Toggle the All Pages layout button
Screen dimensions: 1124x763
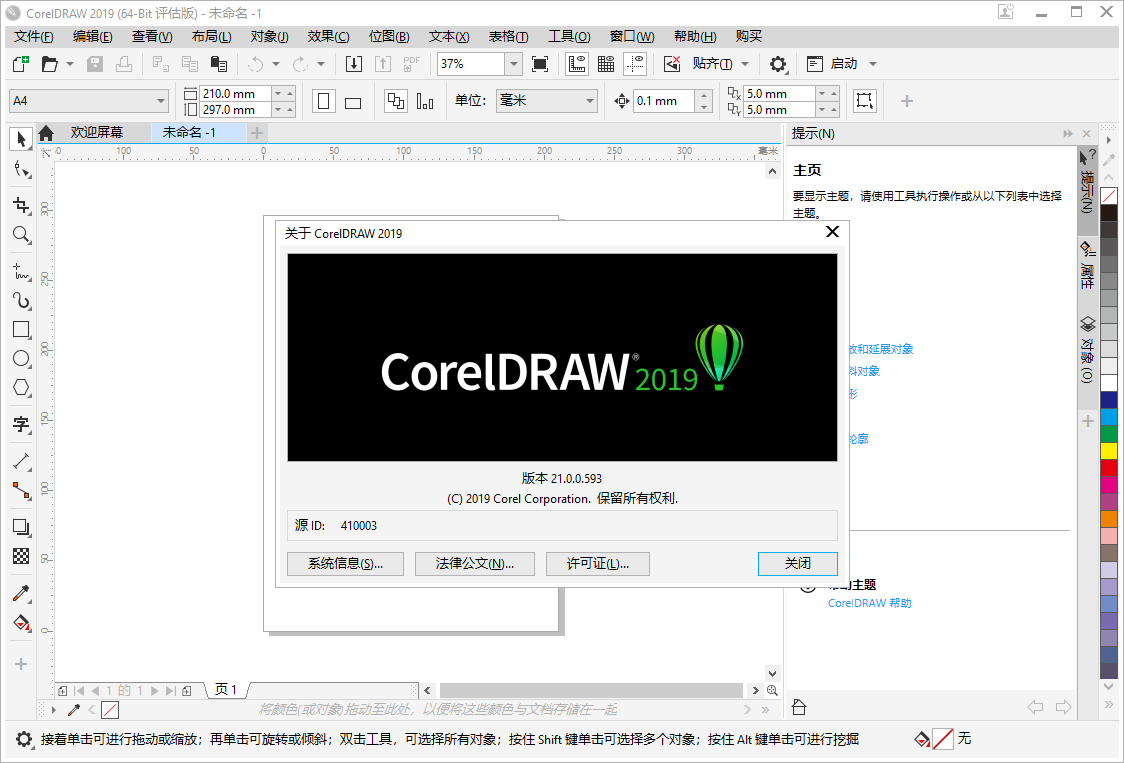point(396,101)
